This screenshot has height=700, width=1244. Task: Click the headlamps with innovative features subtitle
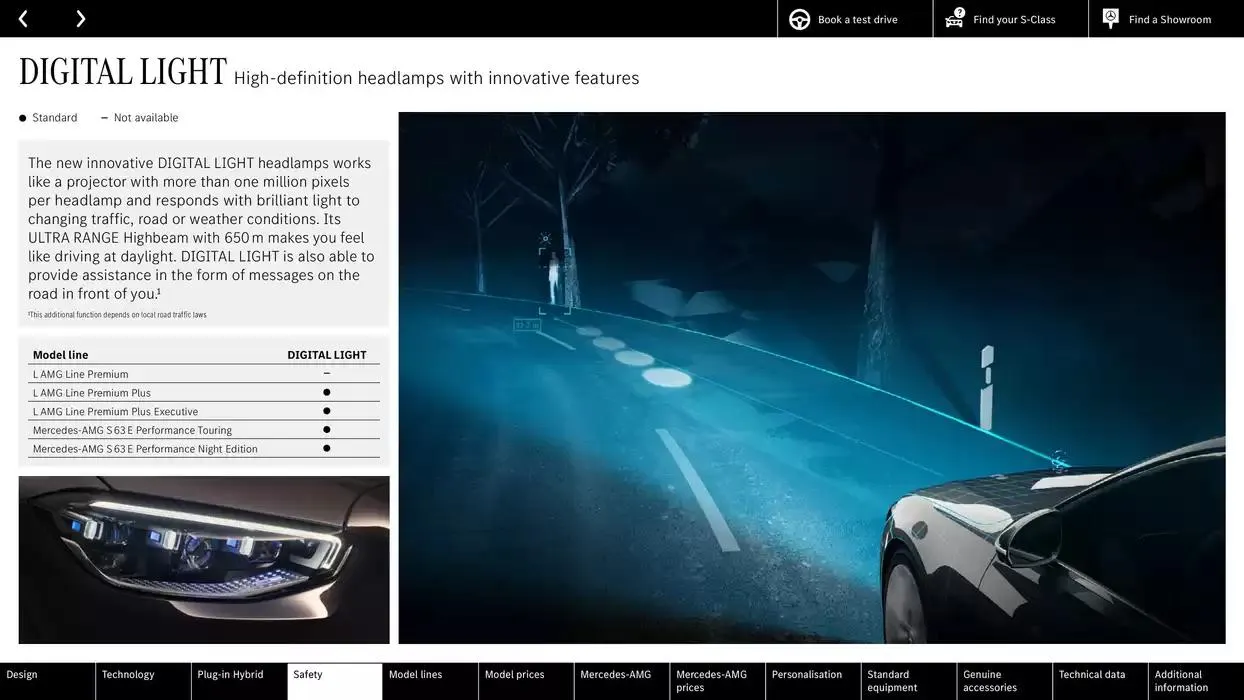(x=436, y=78)
